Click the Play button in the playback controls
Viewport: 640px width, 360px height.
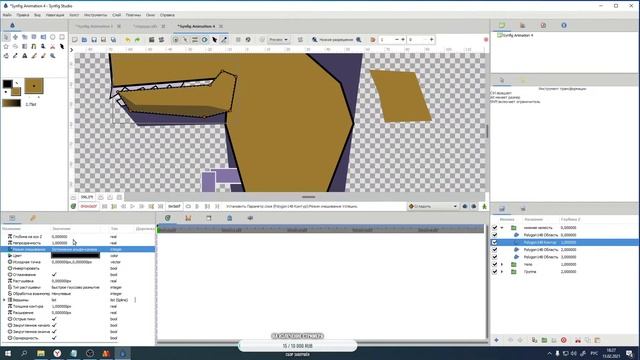click(133, 207)
